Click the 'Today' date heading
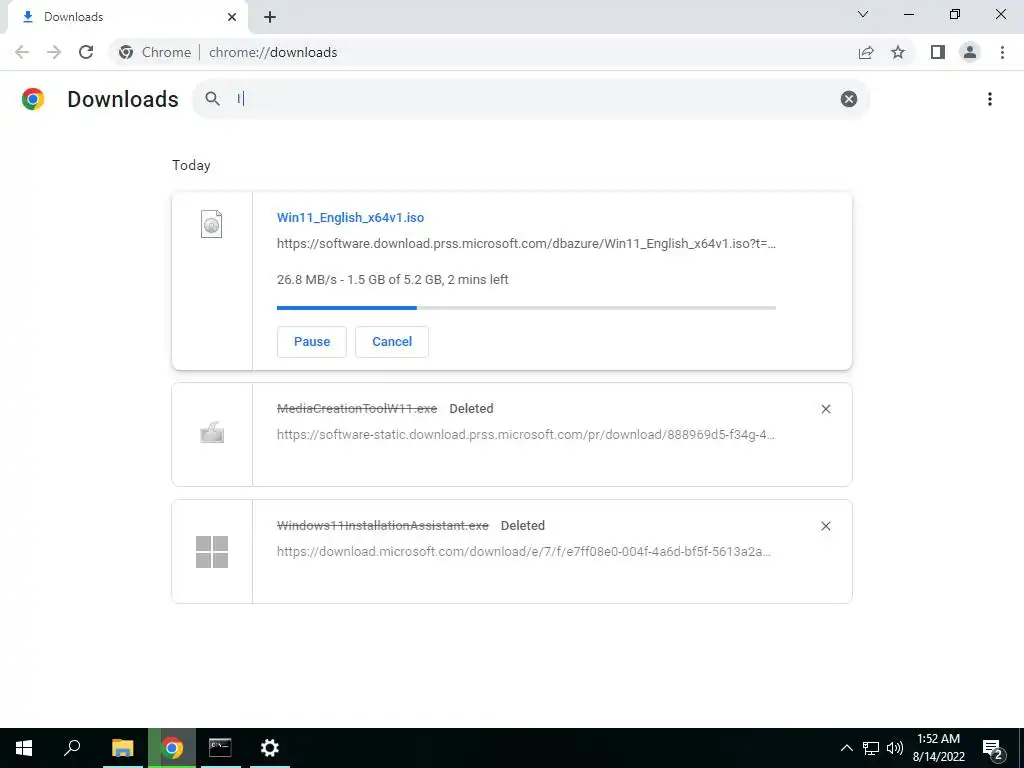The image size is (1024, 768). [x=191, y=165]
